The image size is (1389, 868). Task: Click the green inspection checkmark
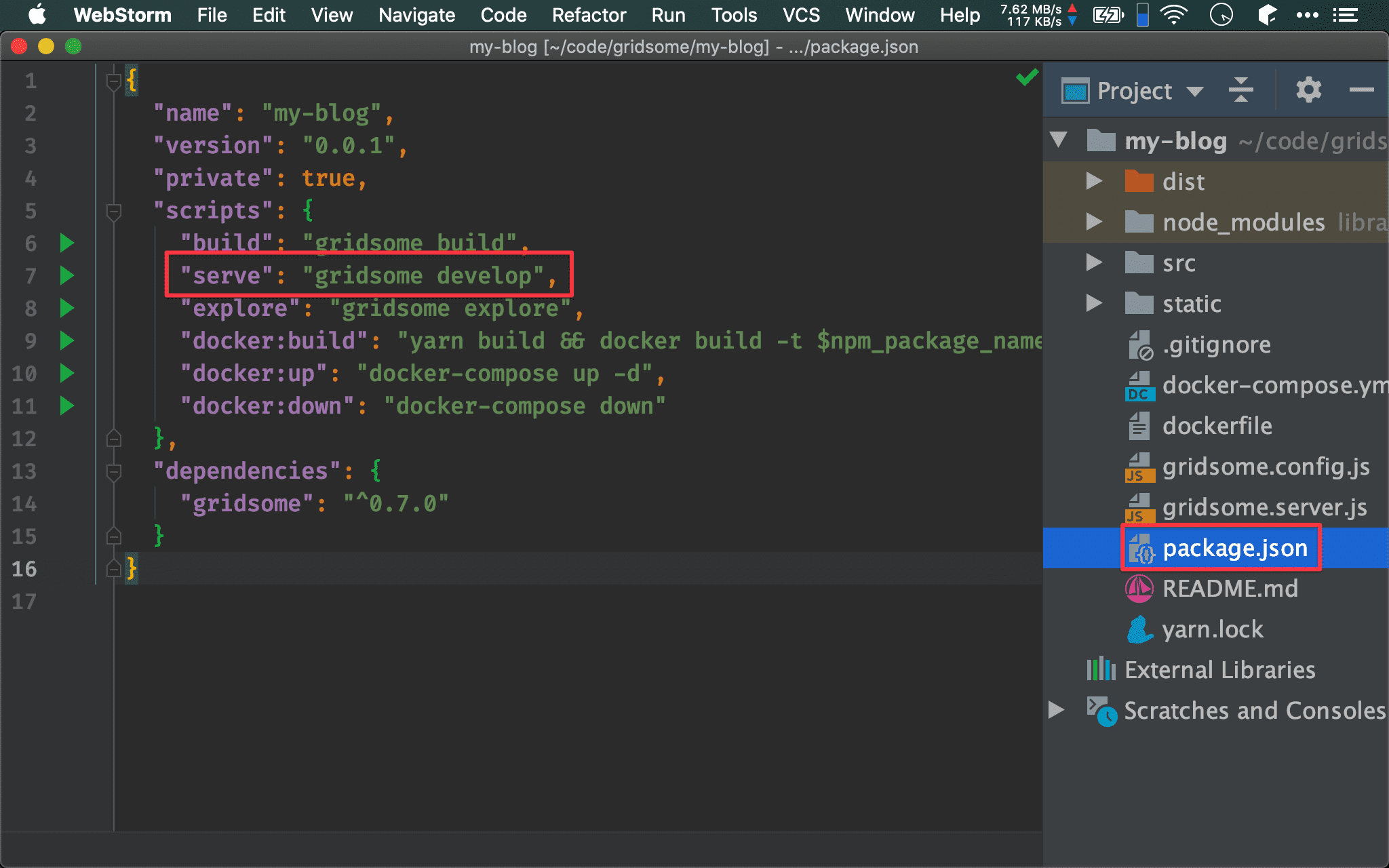point(1027,77)
